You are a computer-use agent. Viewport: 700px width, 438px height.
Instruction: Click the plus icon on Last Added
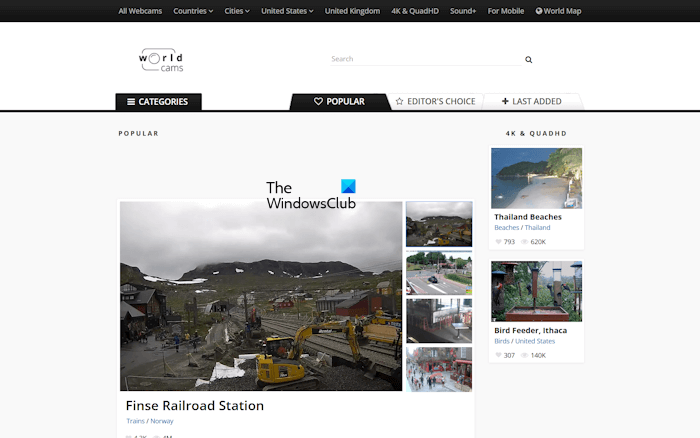tap(505, 101)
